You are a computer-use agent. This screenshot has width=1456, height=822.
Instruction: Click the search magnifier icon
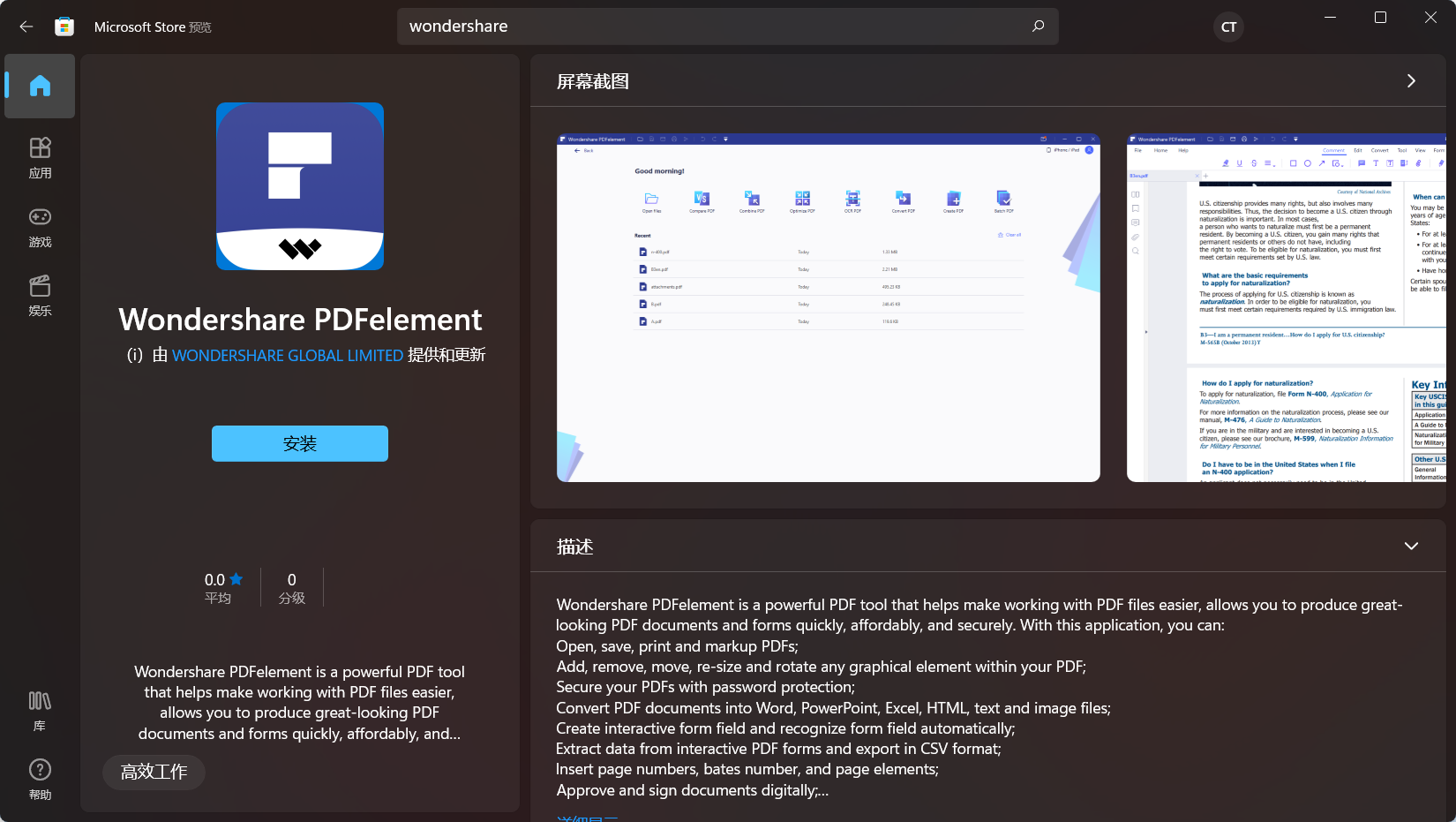[1038, 26]
